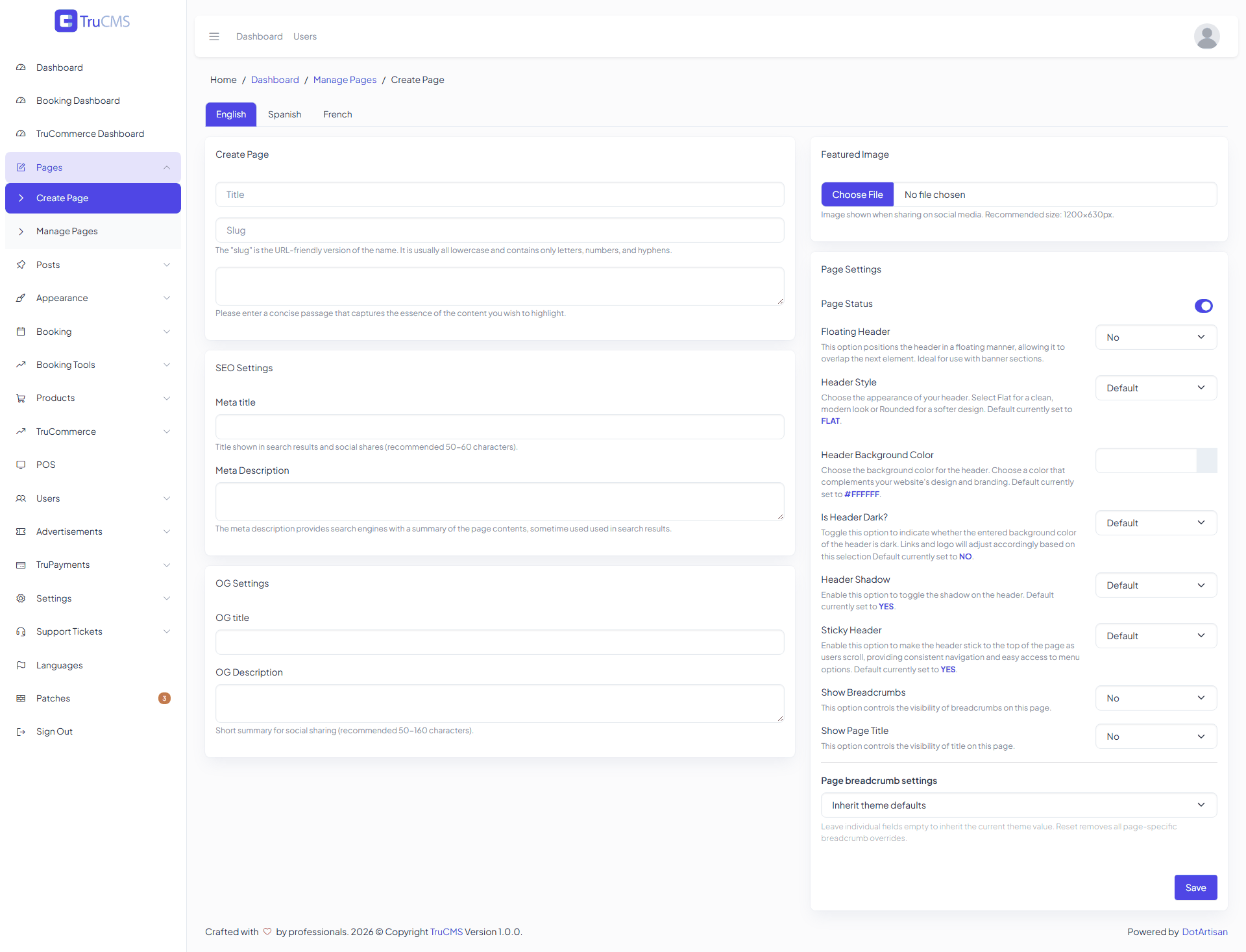Click the hamburger menu icon in top bar
This screenshot has height=952, width=1246.
tap(214, 36)
